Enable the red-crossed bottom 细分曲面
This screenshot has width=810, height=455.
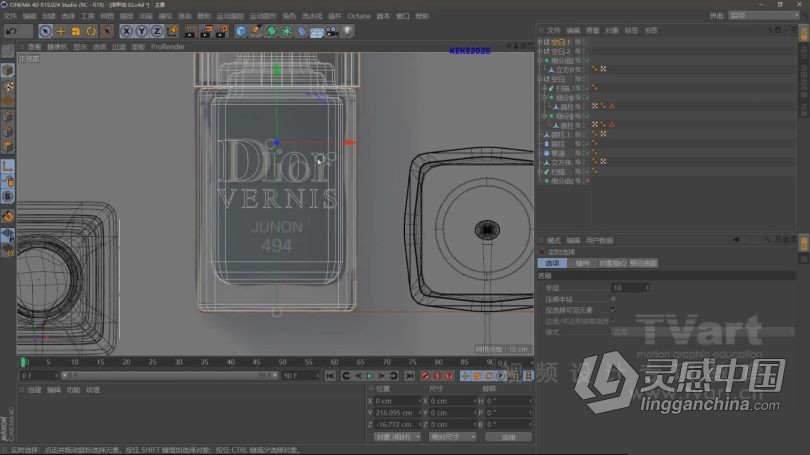pyautogui.click(x=587, y=181)
